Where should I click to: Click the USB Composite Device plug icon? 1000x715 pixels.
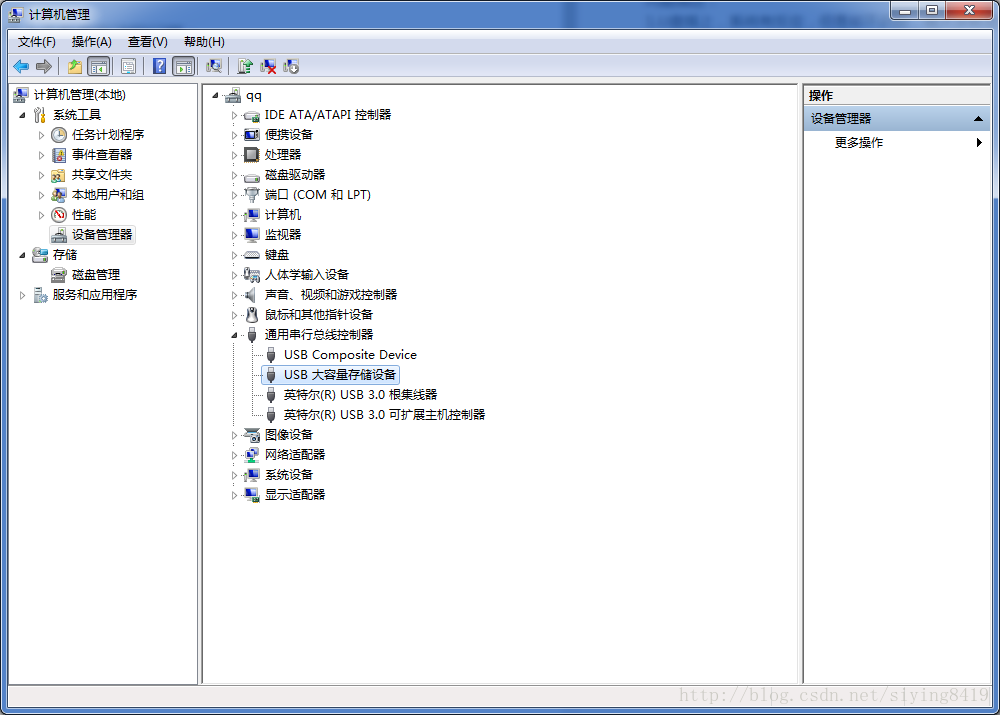click(x=271, y=355)
